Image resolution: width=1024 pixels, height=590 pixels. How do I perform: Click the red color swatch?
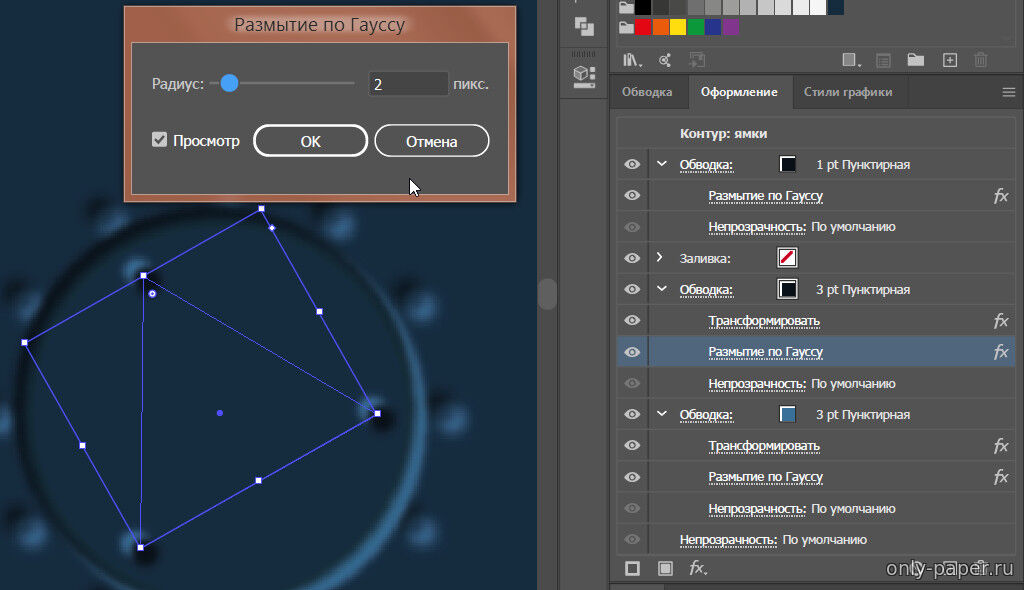(643, 27)
